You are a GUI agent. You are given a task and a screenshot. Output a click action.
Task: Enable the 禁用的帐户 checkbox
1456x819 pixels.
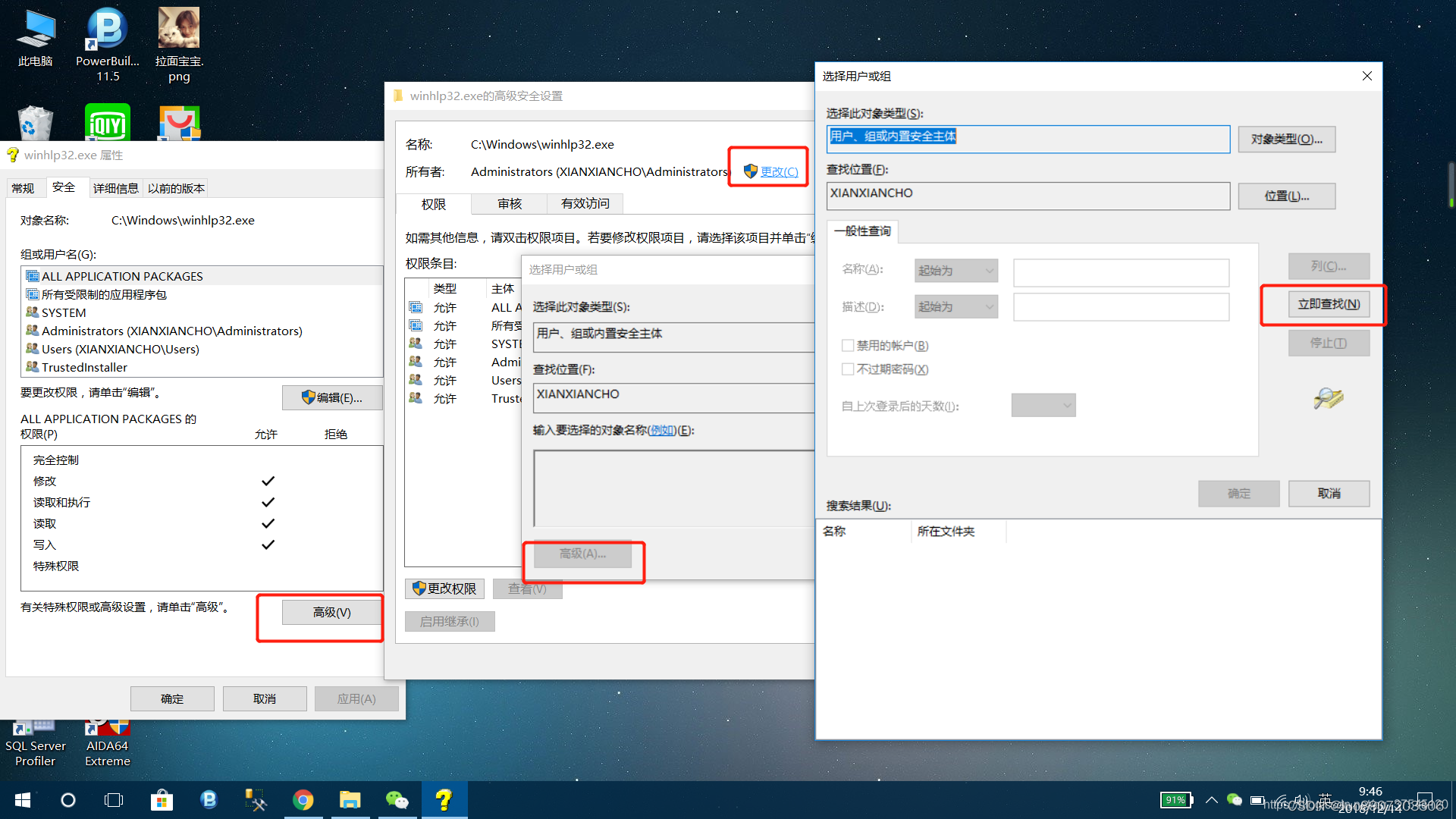(x=848, y=345)
